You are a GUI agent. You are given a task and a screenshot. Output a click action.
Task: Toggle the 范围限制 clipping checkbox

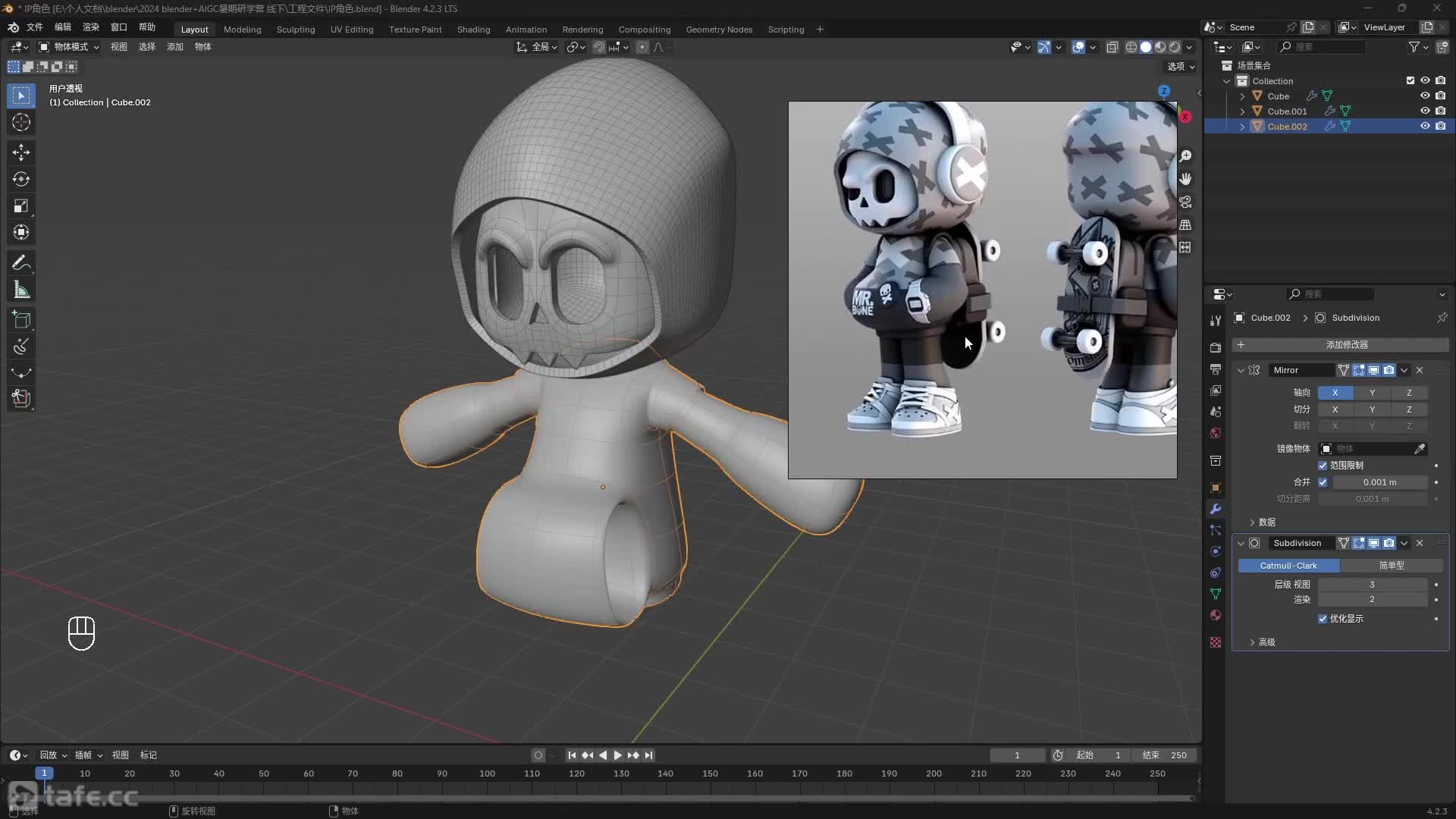pyautogui.click(x=1323, y=466)
